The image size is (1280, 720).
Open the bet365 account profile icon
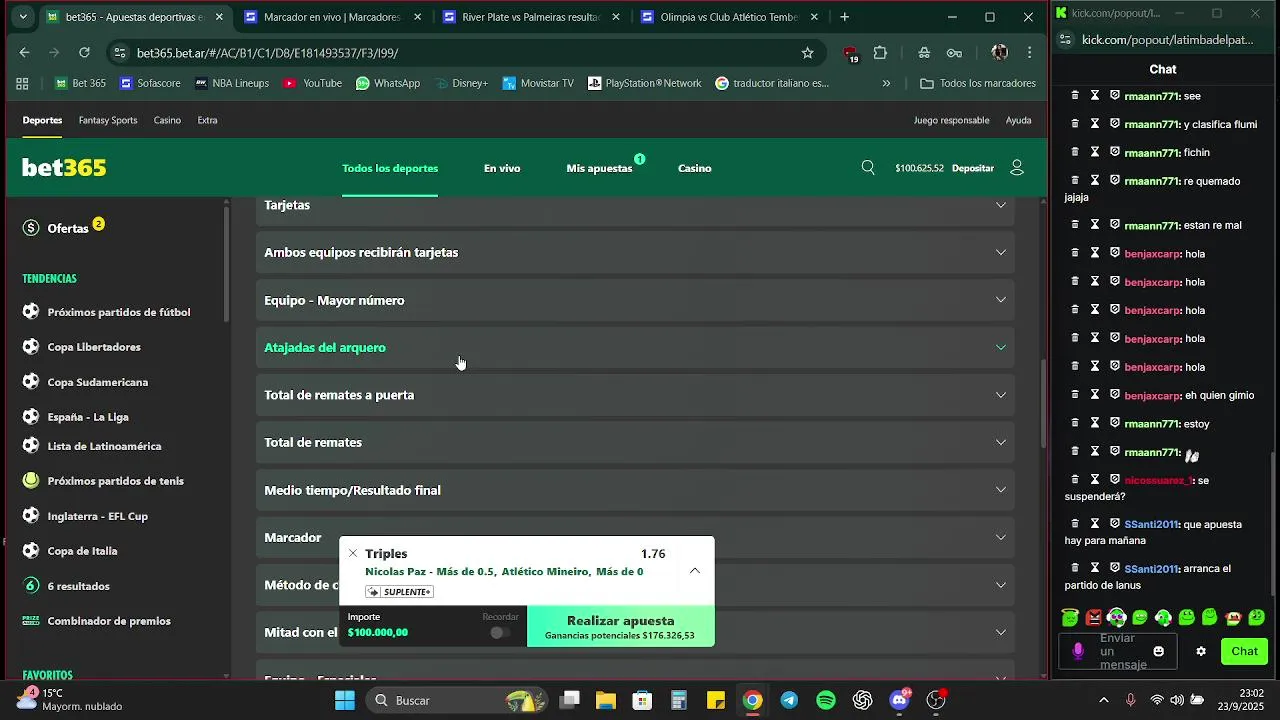pyautogui.click(x=1017, y=168)
